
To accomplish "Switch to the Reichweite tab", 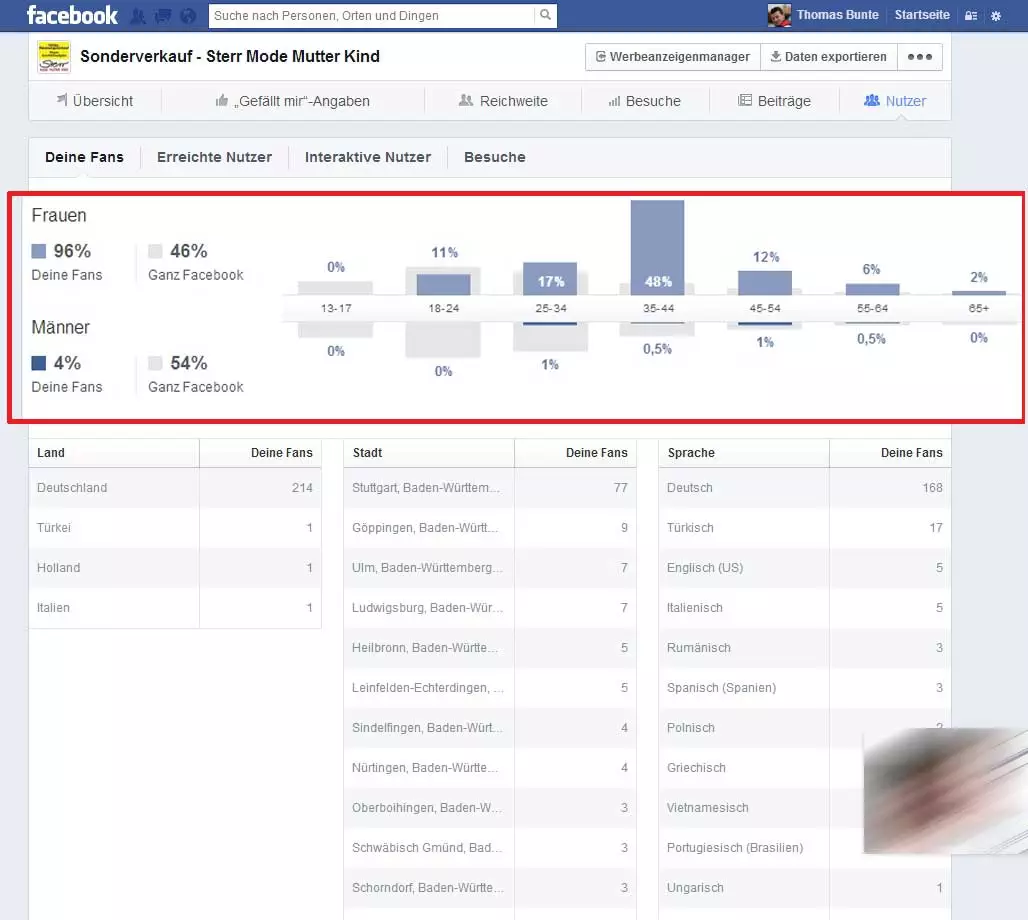I will tap(503, 101).
